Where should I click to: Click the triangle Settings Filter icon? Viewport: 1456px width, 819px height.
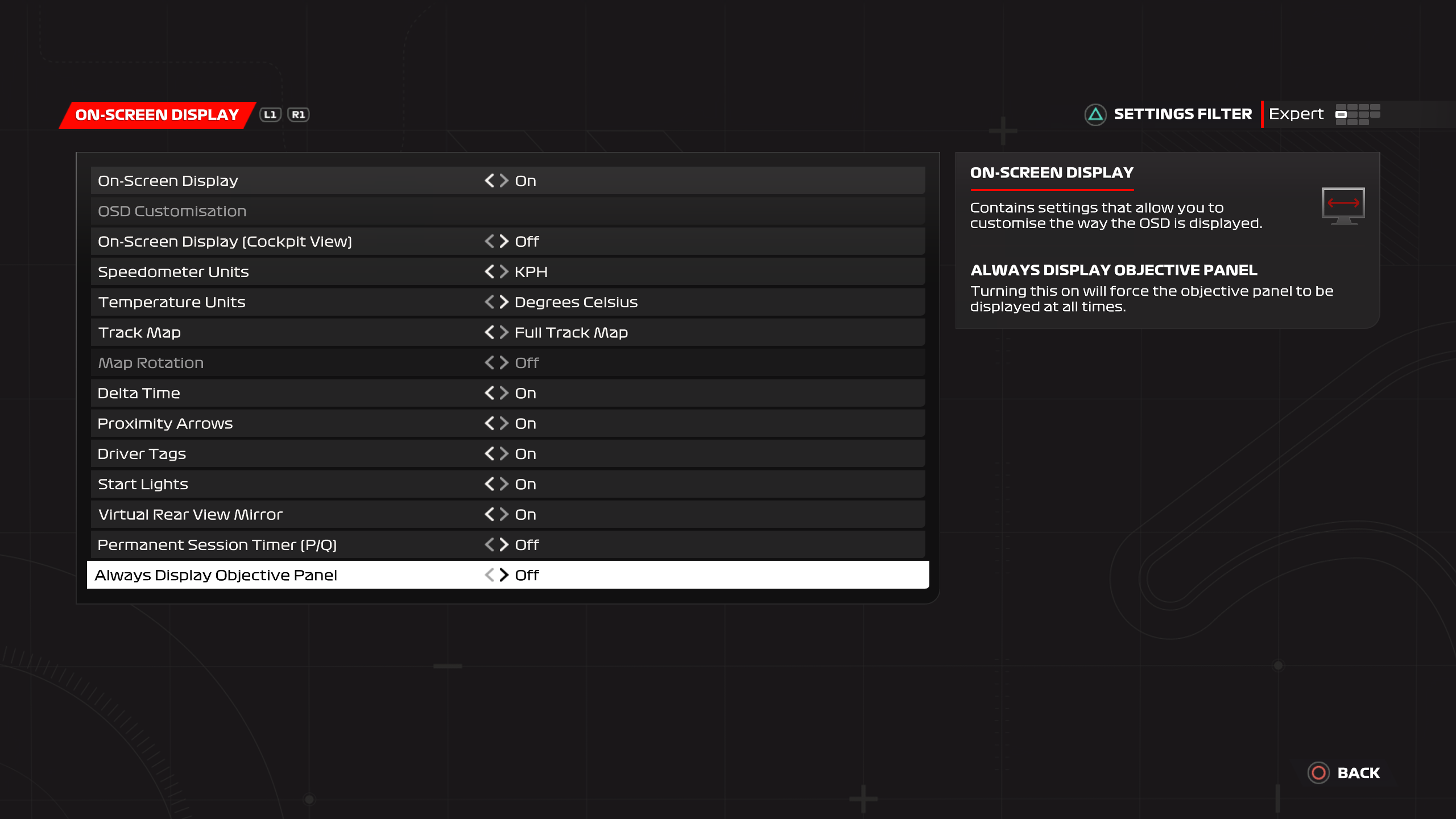(1095, 114)
